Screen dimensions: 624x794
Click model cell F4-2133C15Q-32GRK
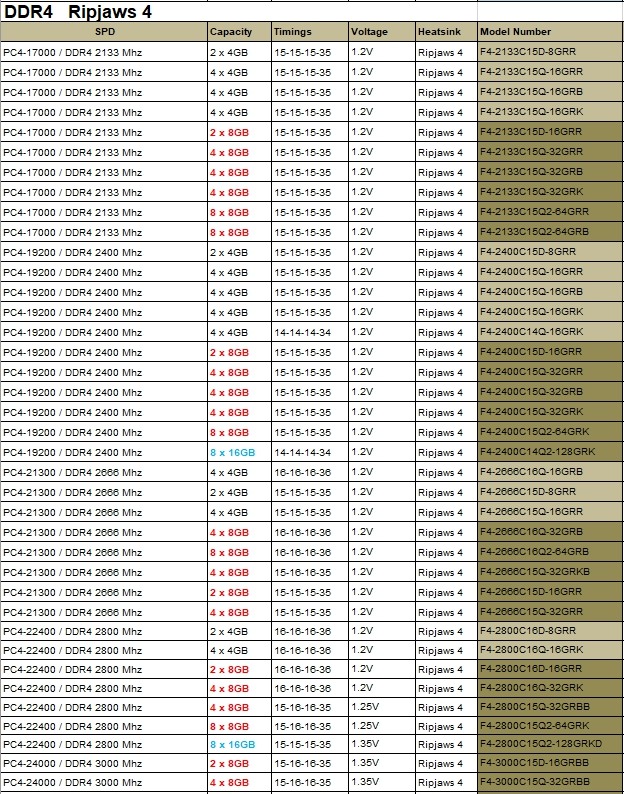click(550, 192)
